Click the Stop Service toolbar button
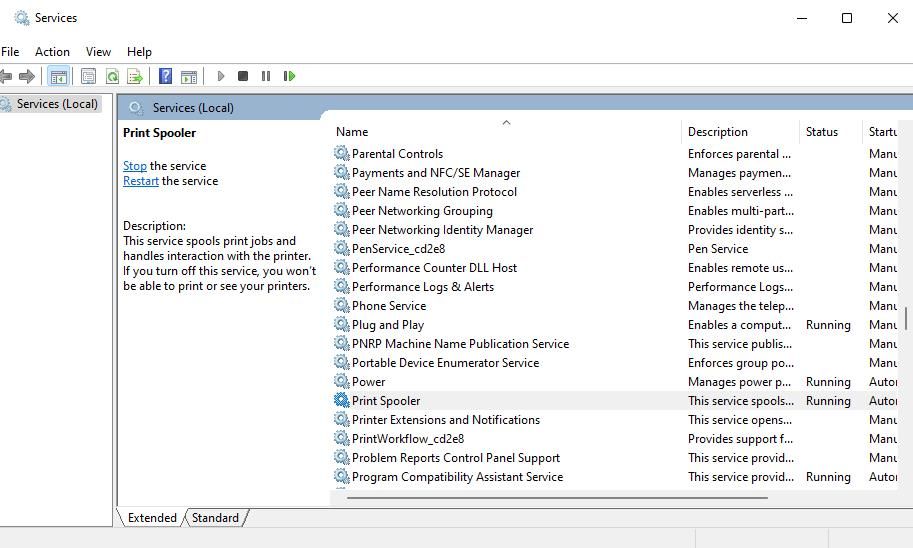 [243, 76]
